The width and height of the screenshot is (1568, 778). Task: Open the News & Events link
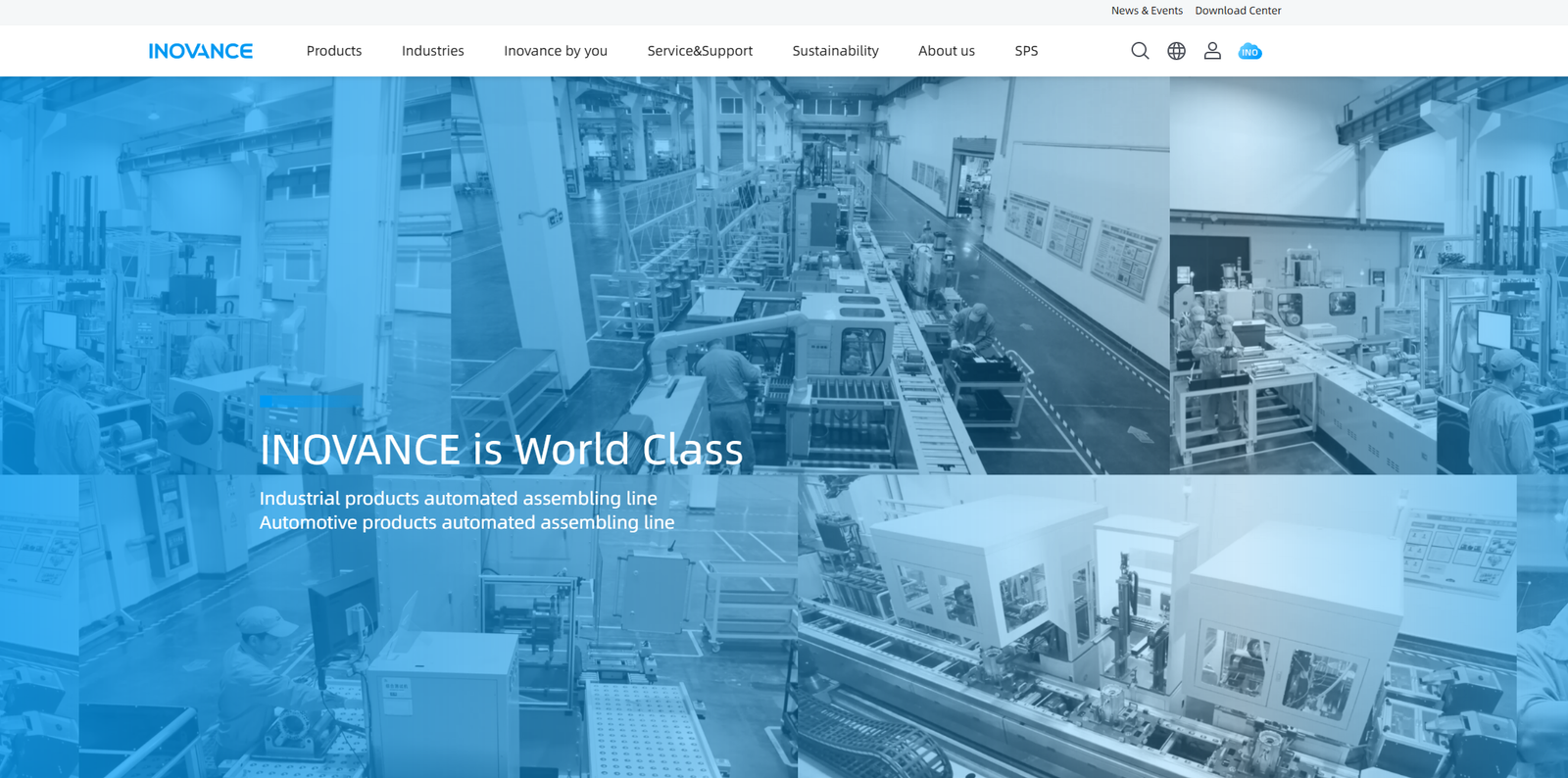[1147, 11]
